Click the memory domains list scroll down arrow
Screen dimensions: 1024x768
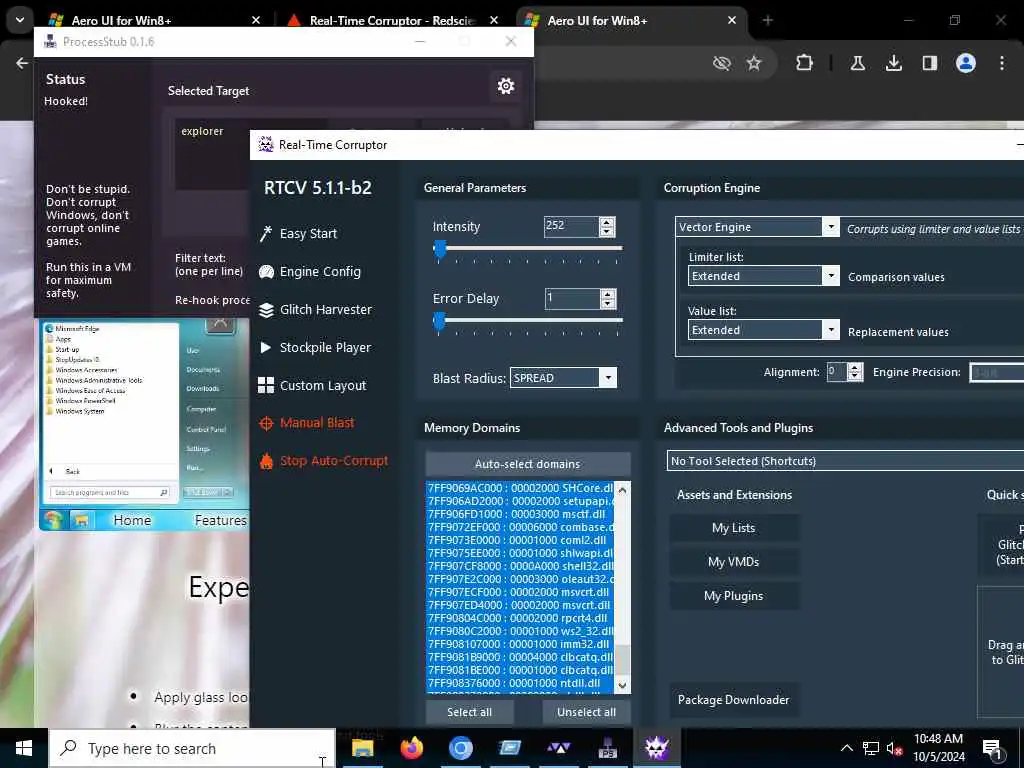[622, 686]
